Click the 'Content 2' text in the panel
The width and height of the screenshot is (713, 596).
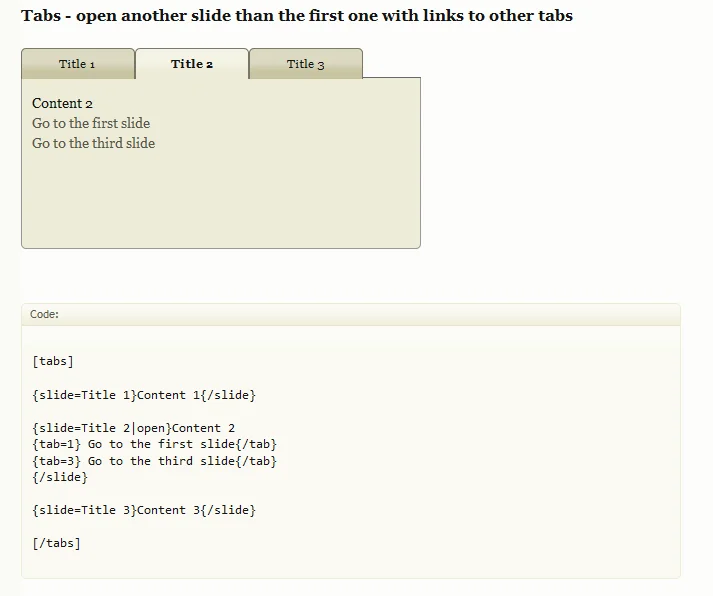click(x=62, y=104)
